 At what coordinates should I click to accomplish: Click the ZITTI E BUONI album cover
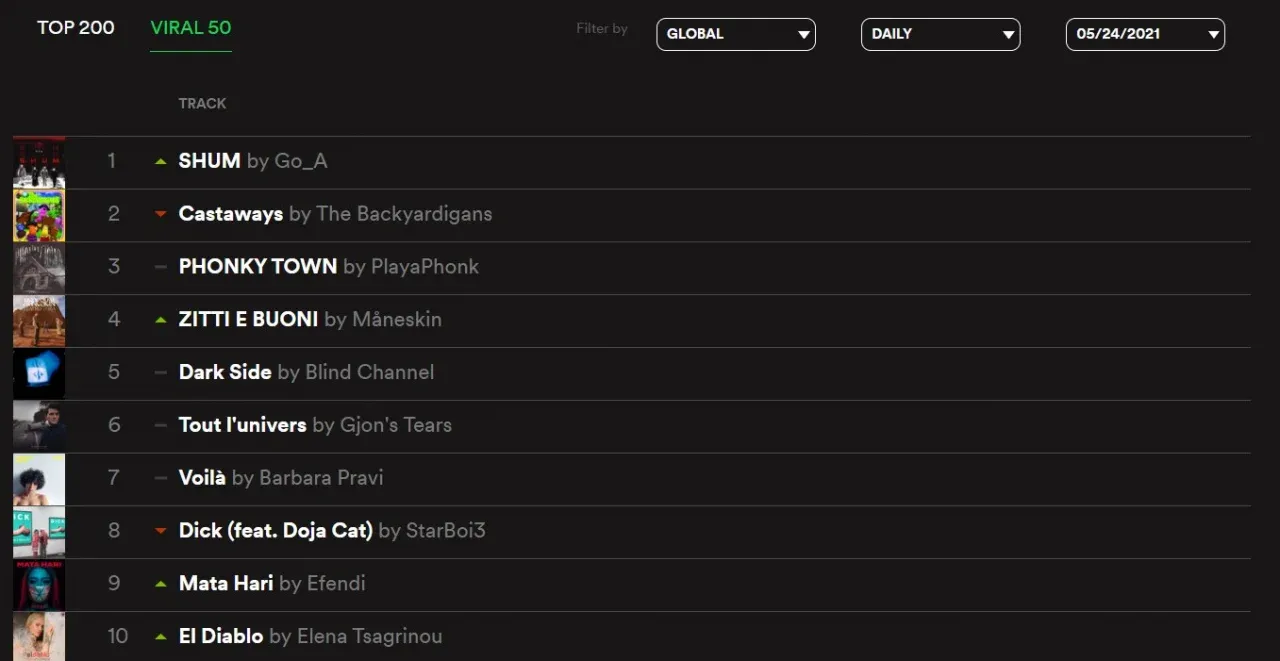pyautogui.click(x=39, y=321)
